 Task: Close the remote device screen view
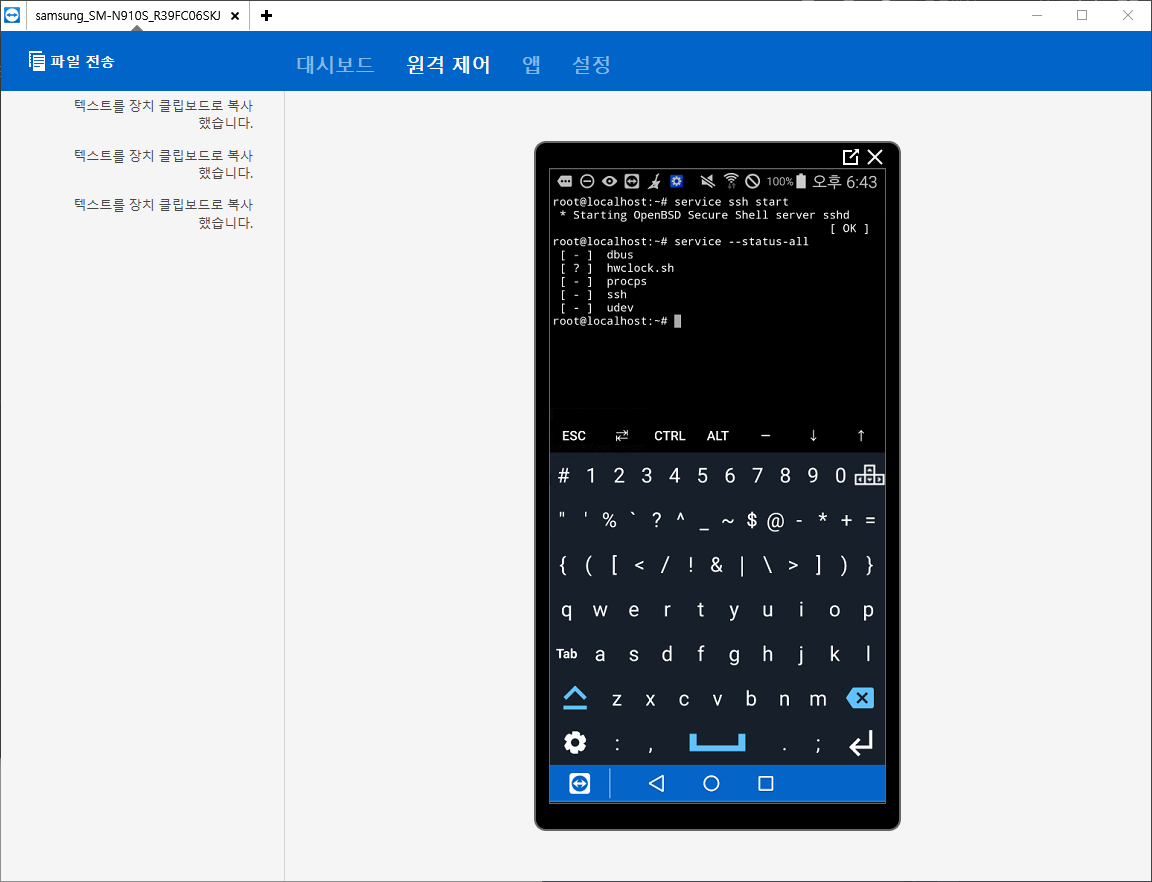(x=874, y=157)
